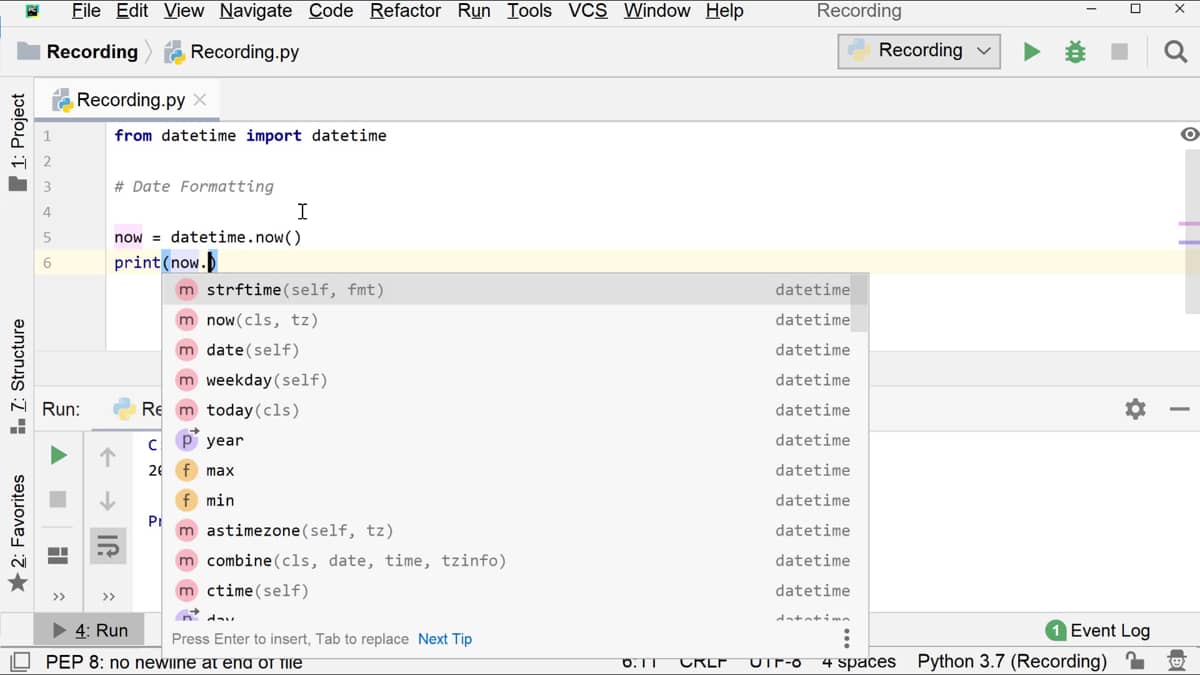Stop the process with the toolbar stop square
Screen dimensions: 1200x675
point(1119,51)
